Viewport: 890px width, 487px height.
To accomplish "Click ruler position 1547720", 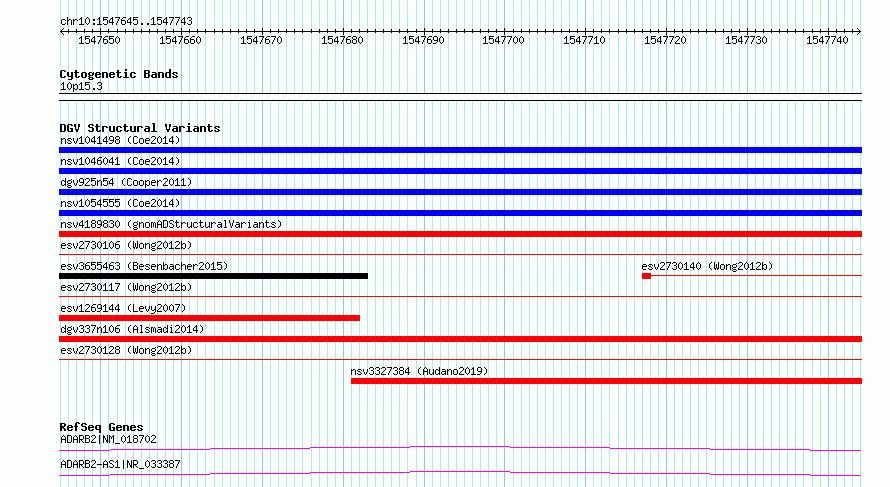I will point(665,40).
